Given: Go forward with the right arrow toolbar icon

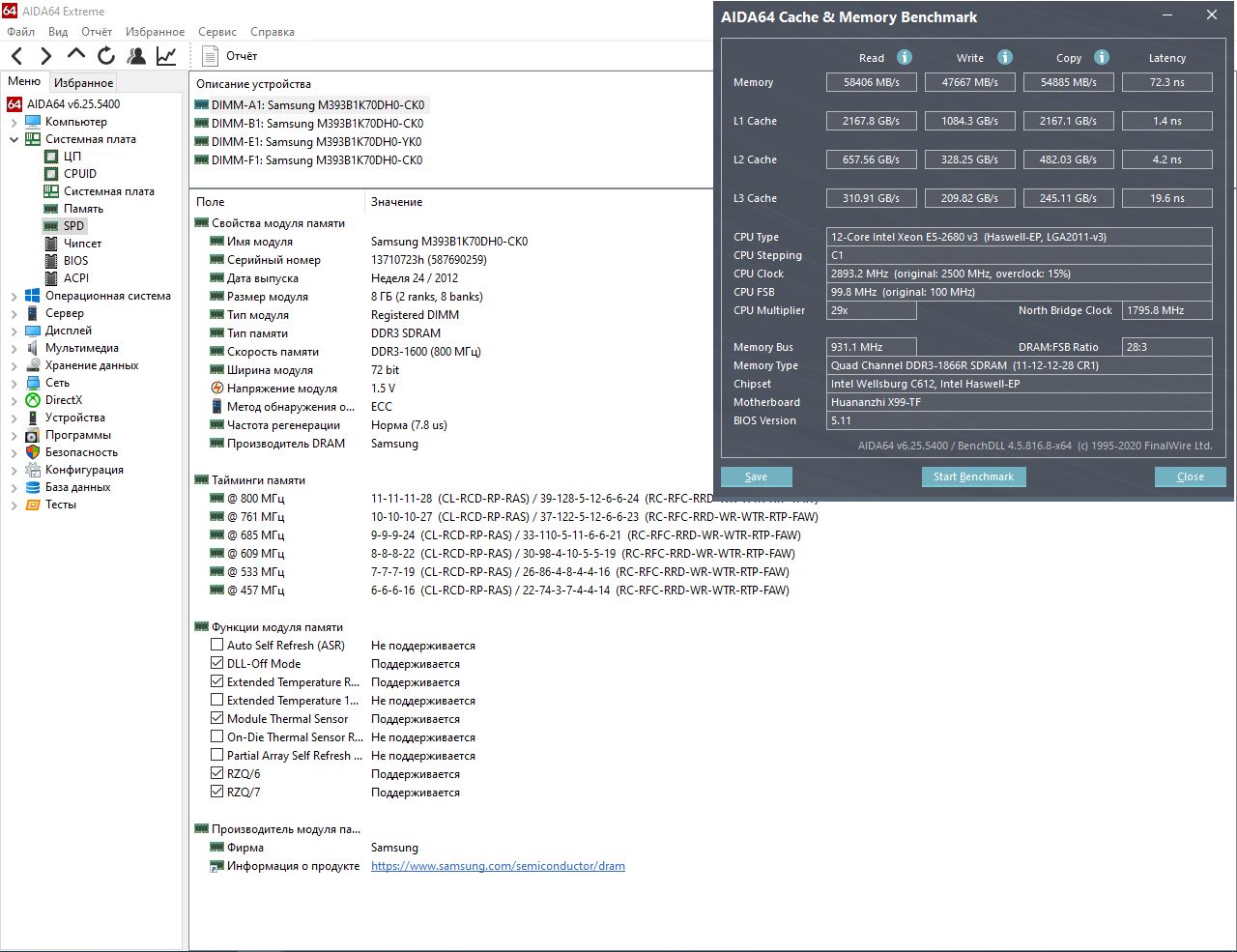Looking at the screenshot, I should click(45, 56).
